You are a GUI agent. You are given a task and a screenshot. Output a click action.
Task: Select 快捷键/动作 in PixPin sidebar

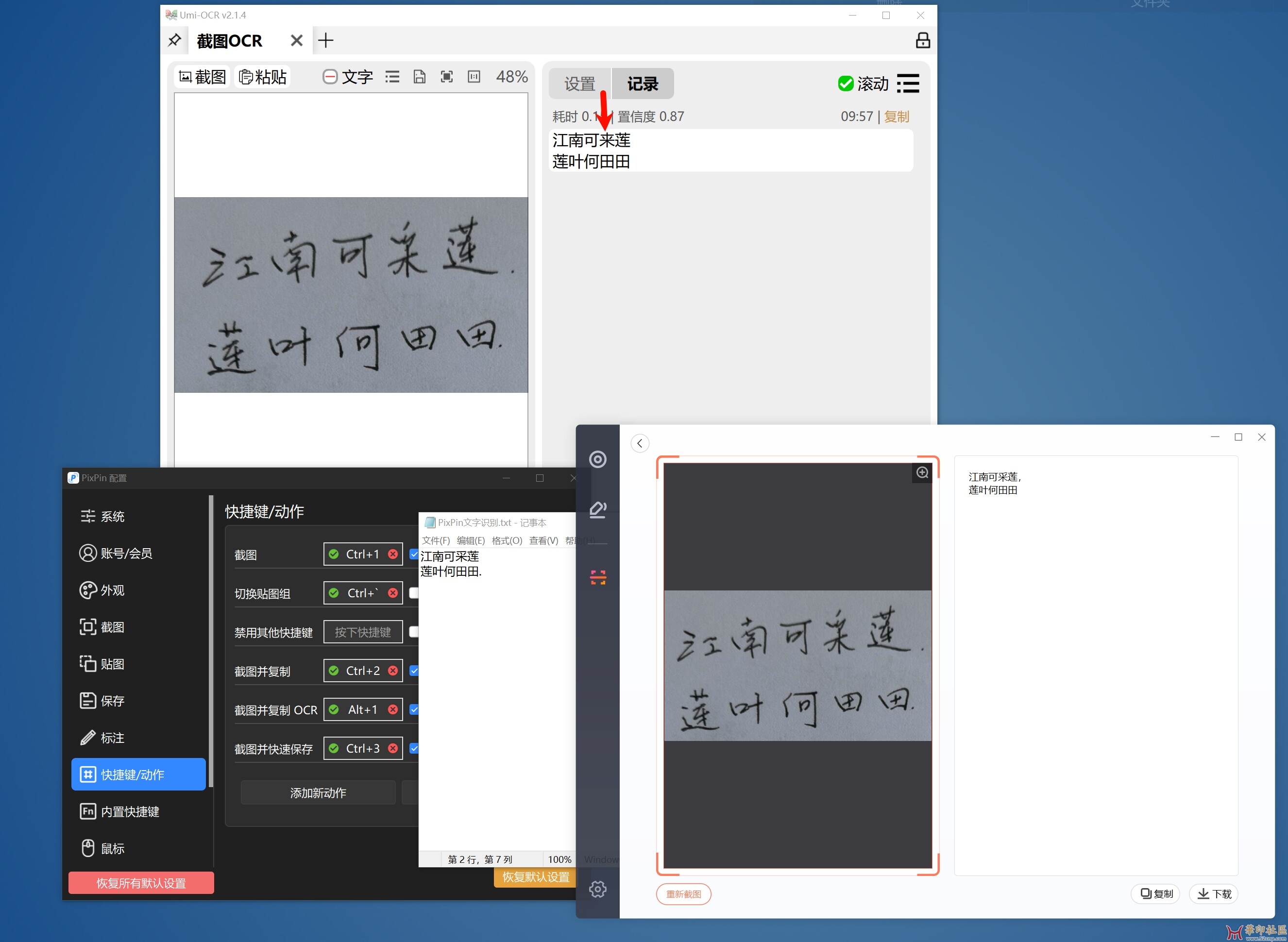[138, 774]
